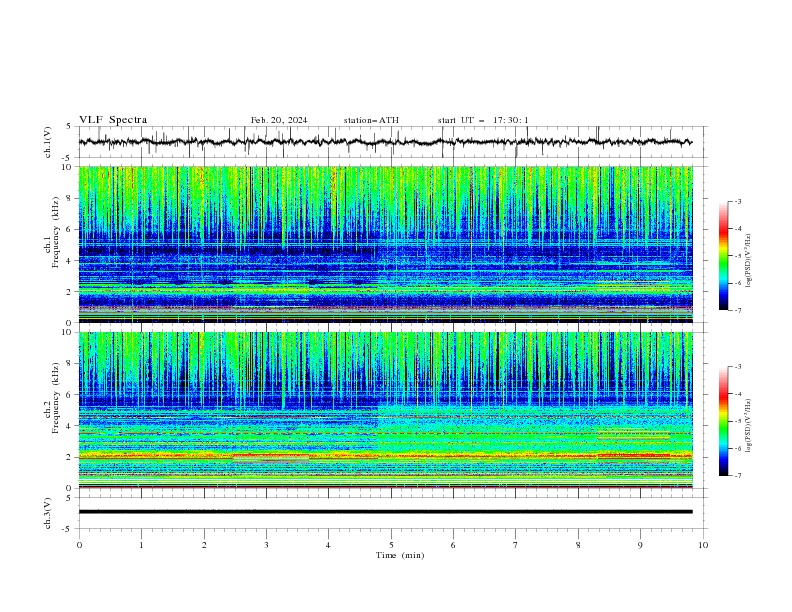Click the ch.2 'Frequency (kHz)' axis label

click(56, 398)
